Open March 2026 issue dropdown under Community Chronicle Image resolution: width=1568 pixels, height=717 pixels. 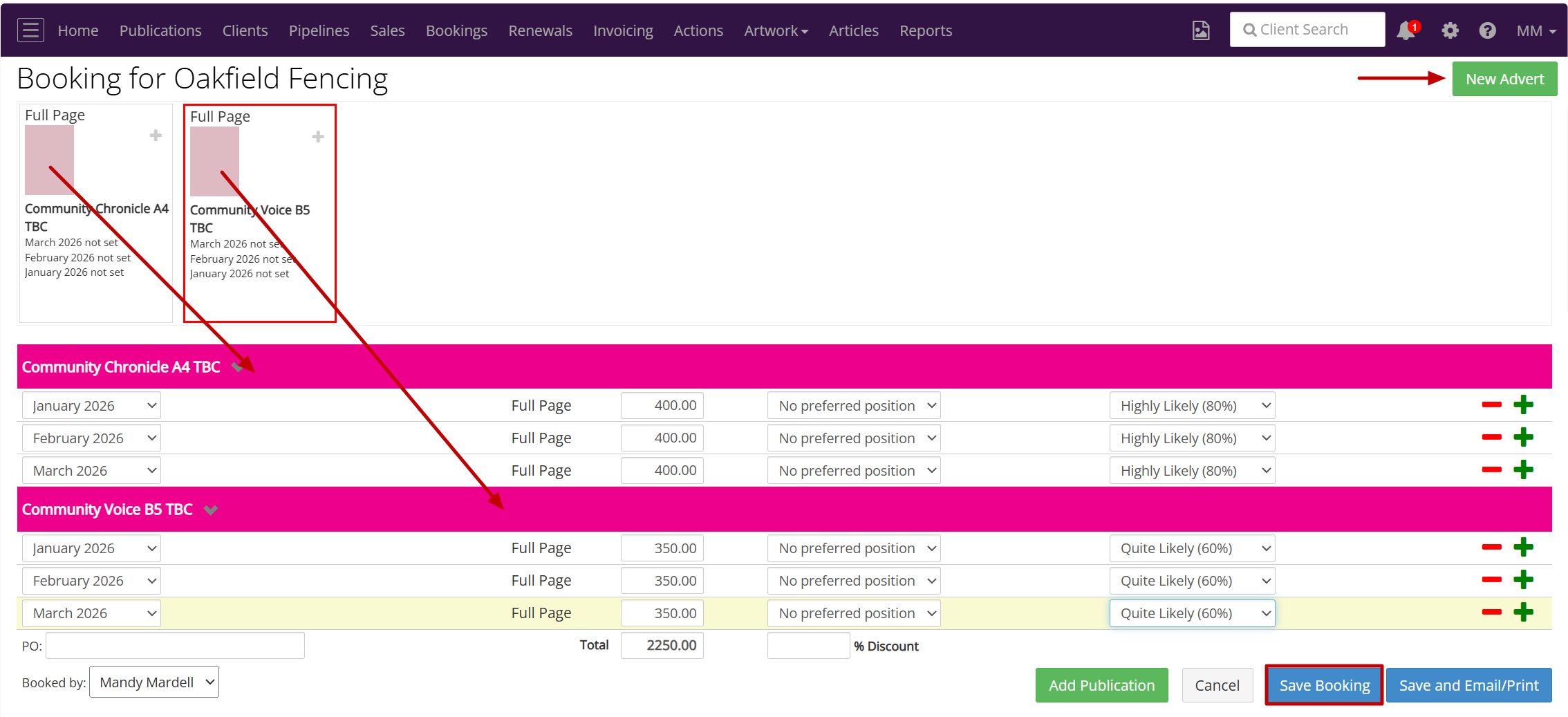pos(91,471)
